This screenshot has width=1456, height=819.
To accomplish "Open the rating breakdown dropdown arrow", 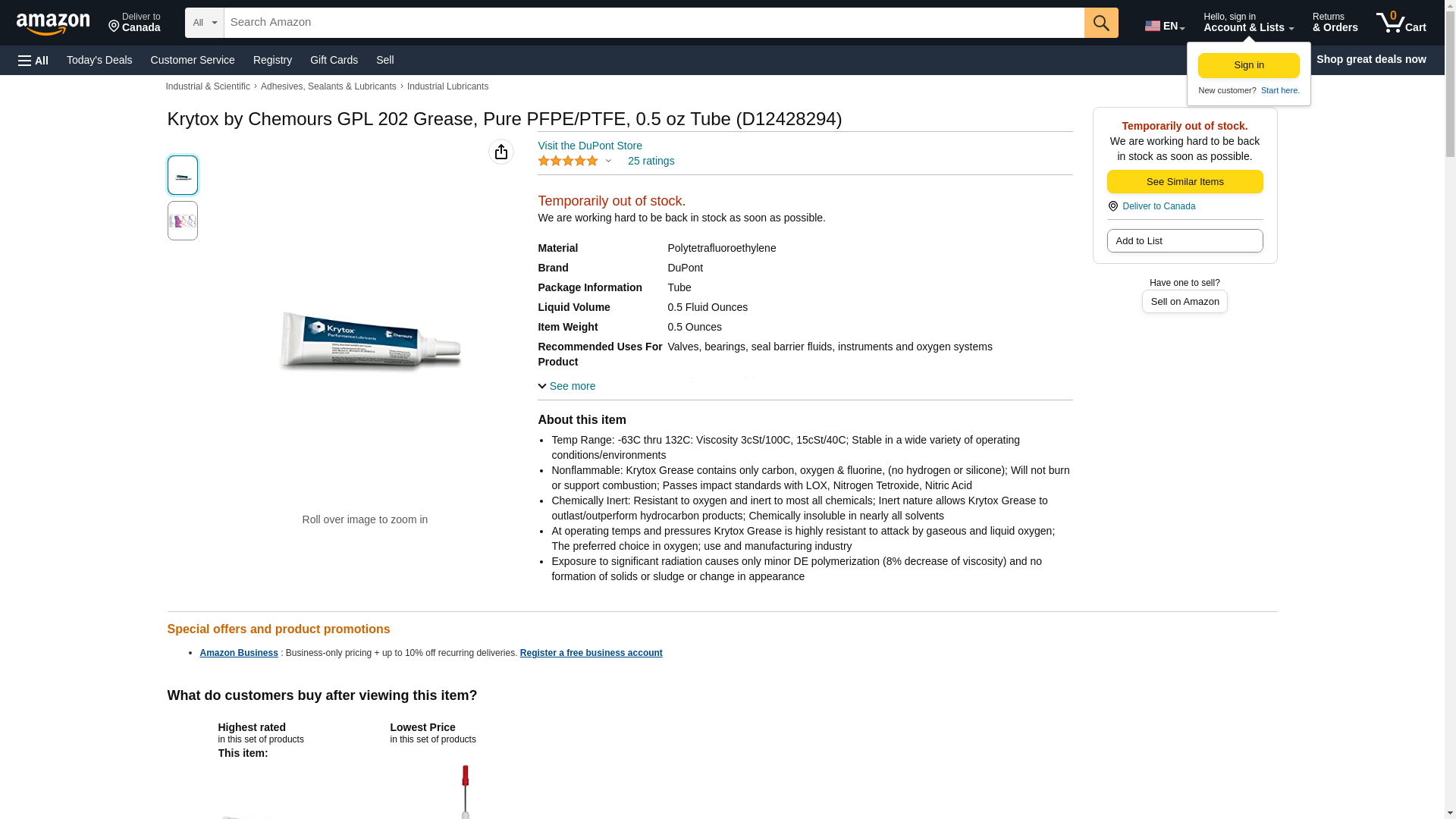I will coord(608,161).
